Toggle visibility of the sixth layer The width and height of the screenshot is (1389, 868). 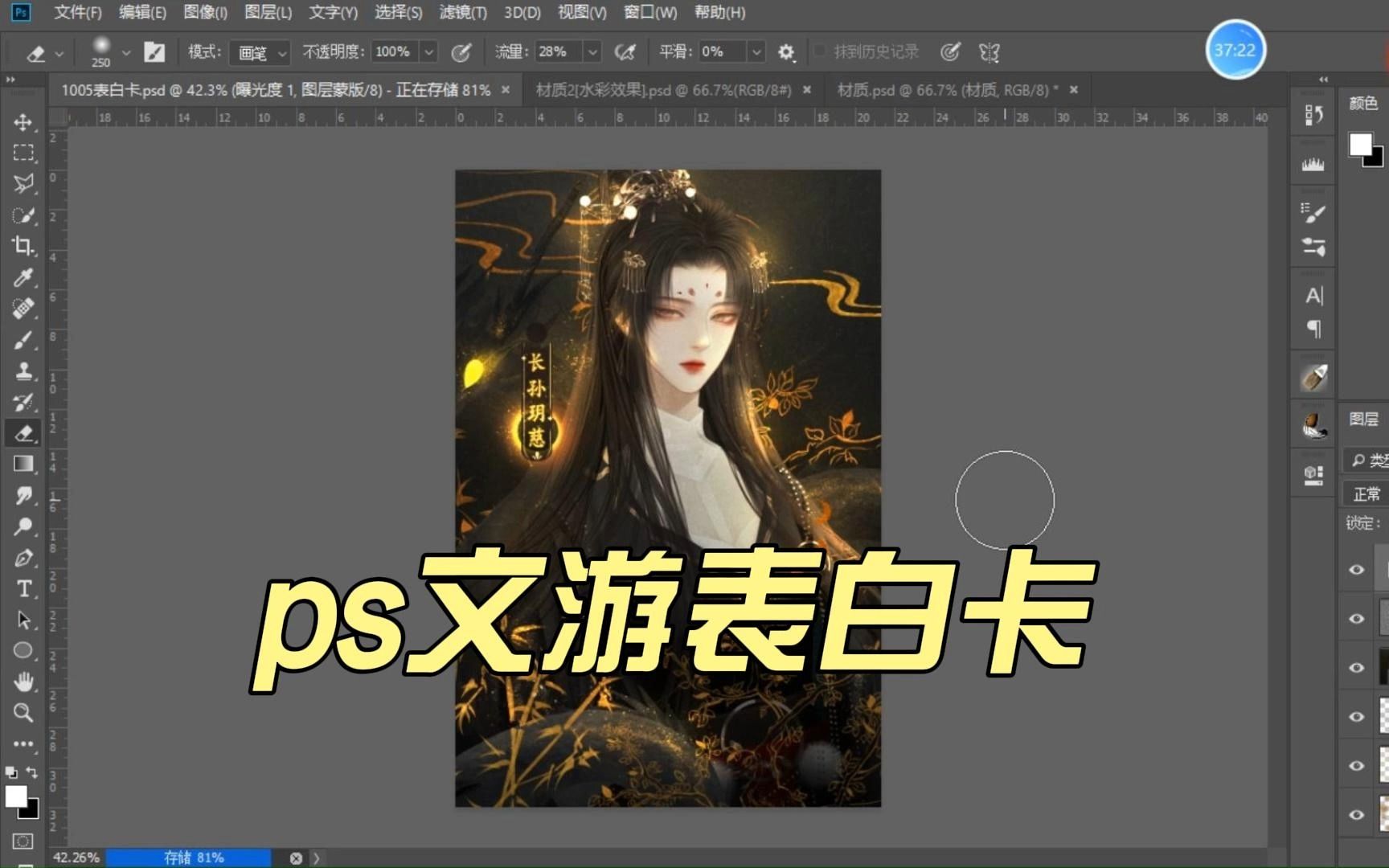[1357, 815]
